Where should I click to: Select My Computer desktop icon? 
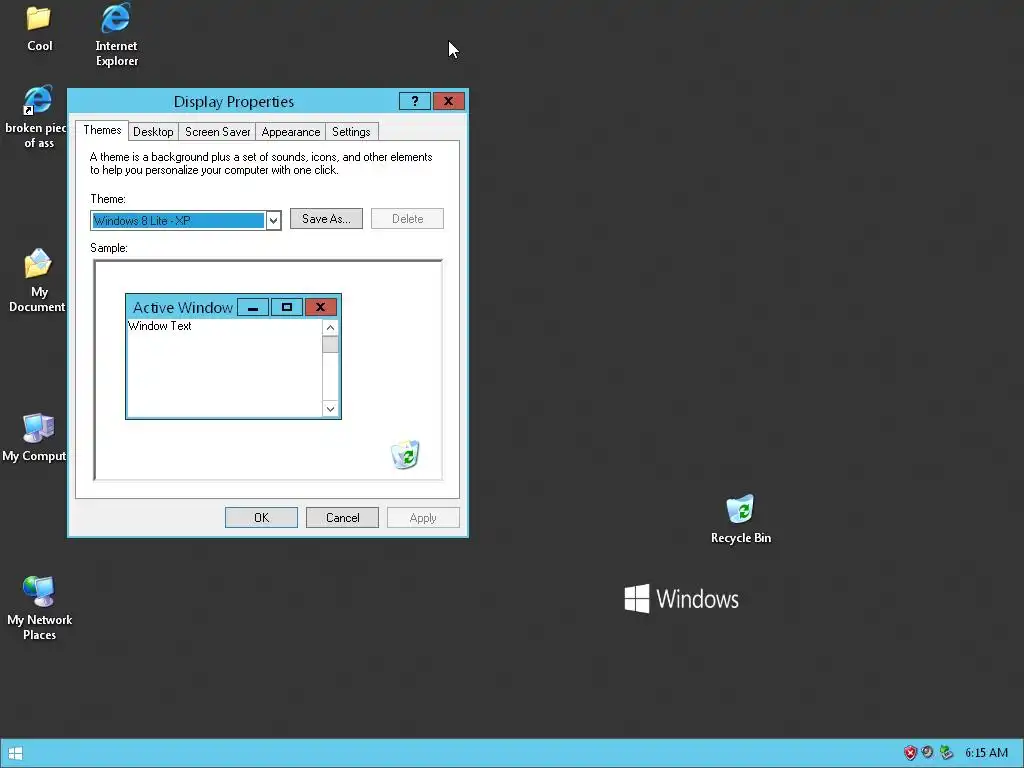(x=36, y=438)
